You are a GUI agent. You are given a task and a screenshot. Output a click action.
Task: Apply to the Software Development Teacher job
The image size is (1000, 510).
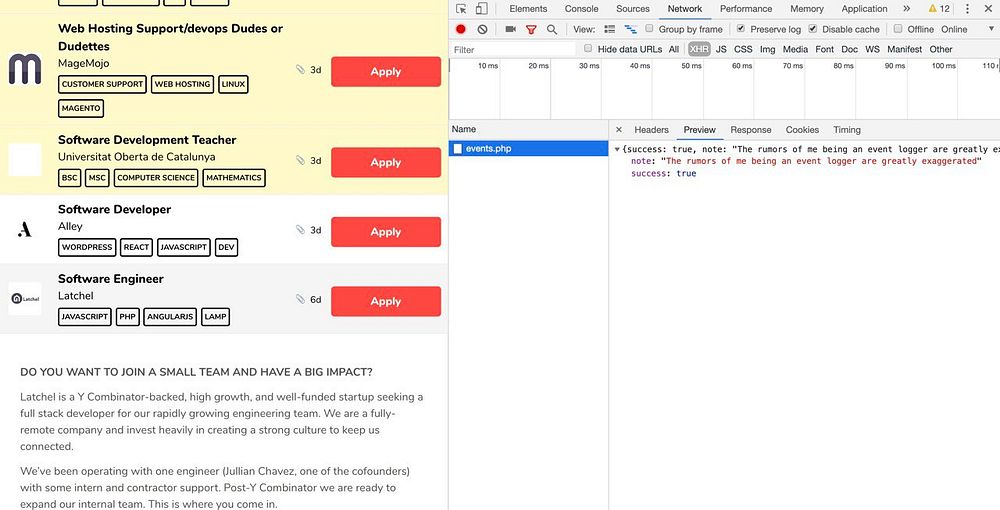(386, 163)
